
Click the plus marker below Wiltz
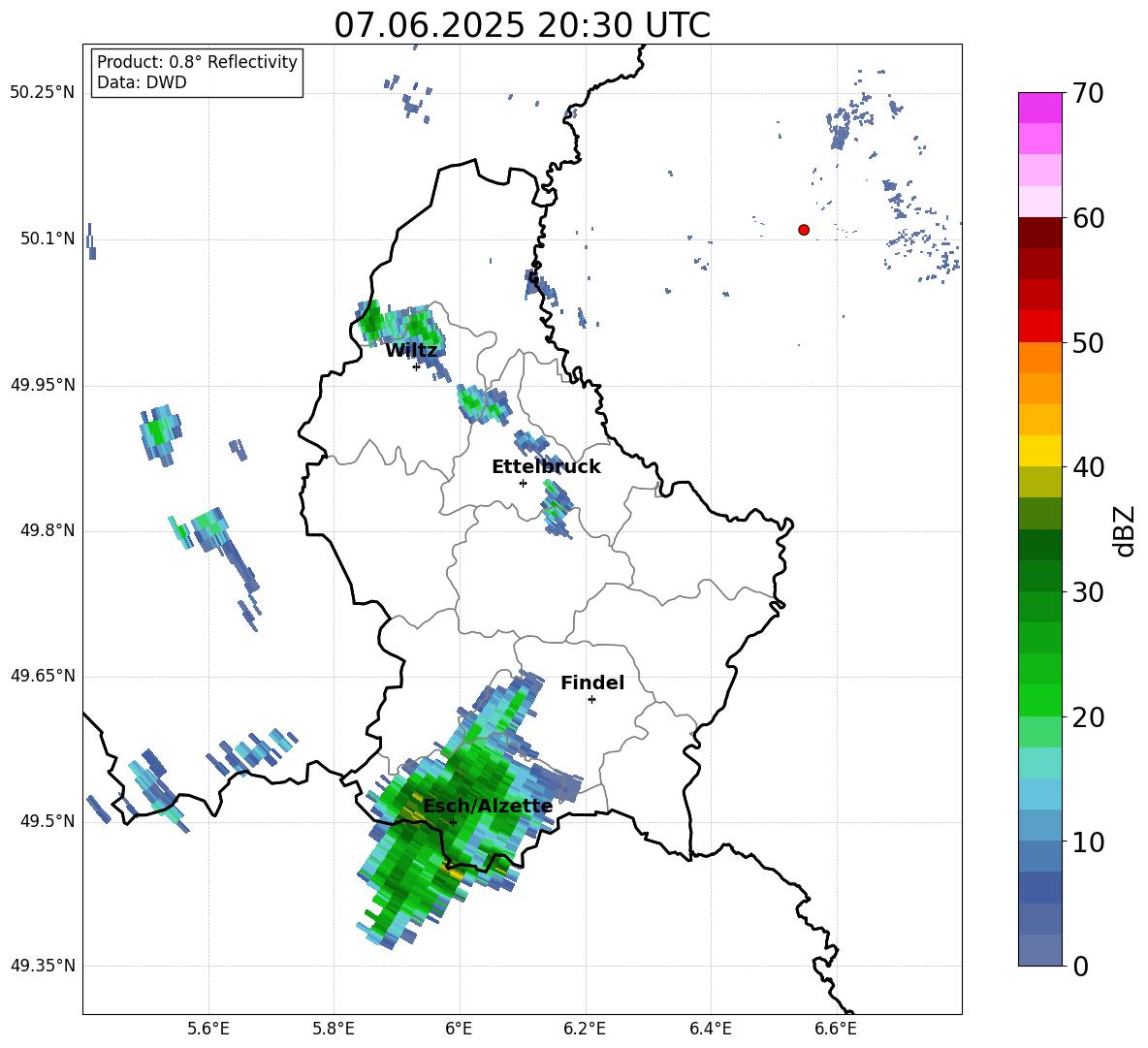(x=417, y=366)
